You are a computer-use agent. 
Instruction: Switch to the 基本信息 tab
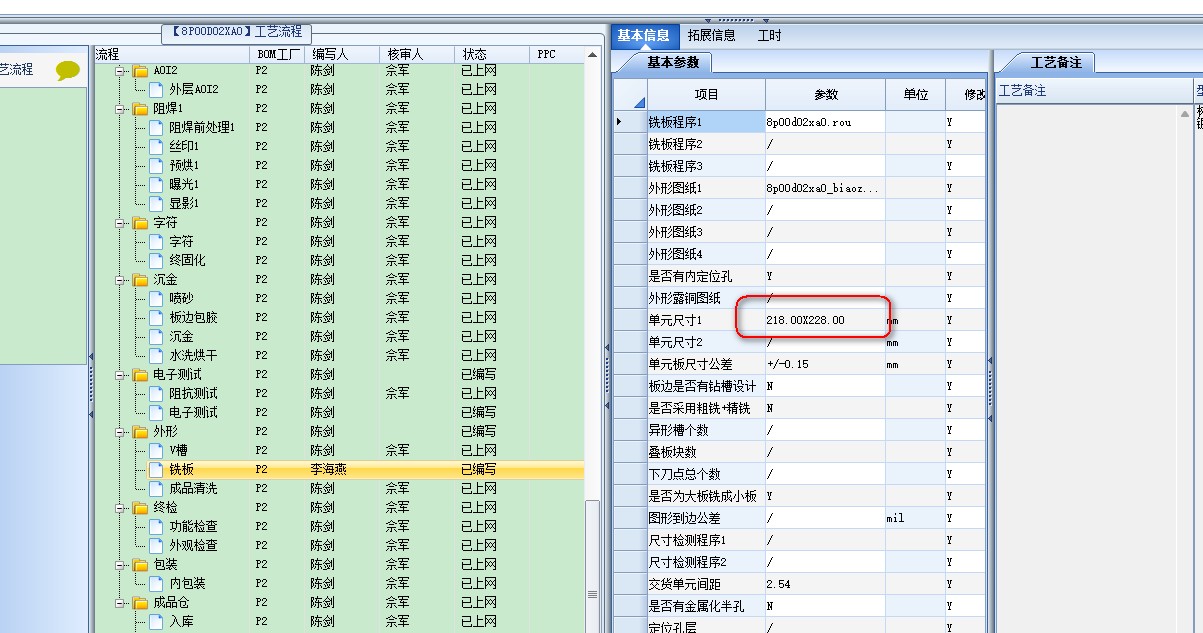[x=643, y=36]
